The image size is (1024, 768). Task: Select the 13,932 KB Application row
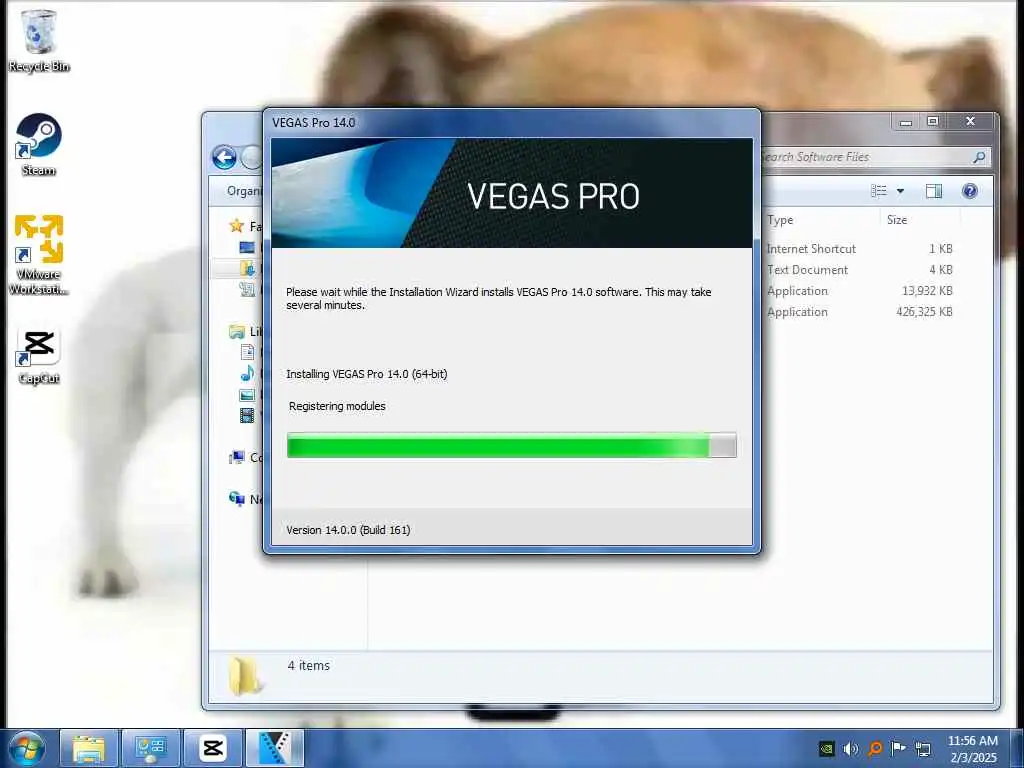coord(859,291)
